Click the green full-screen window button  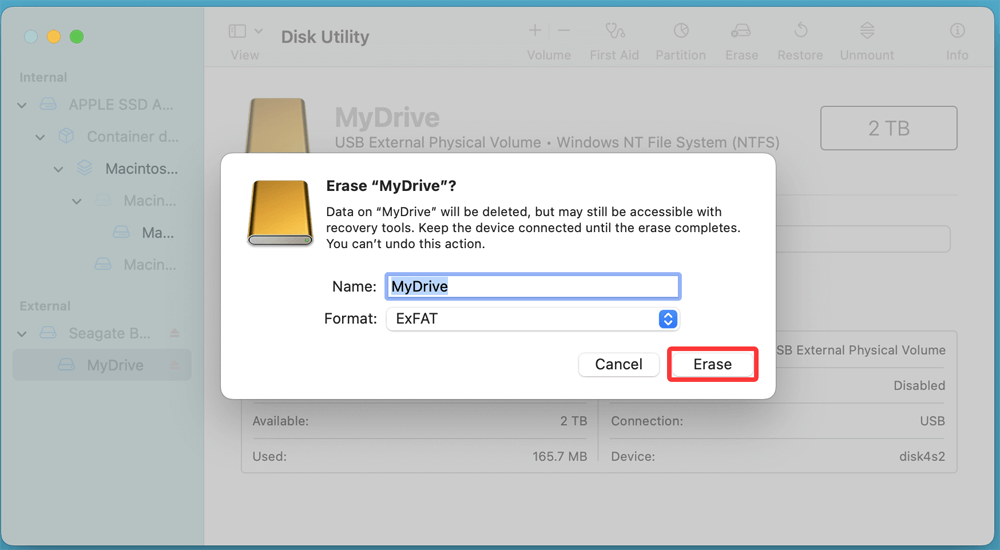point(76,37)
